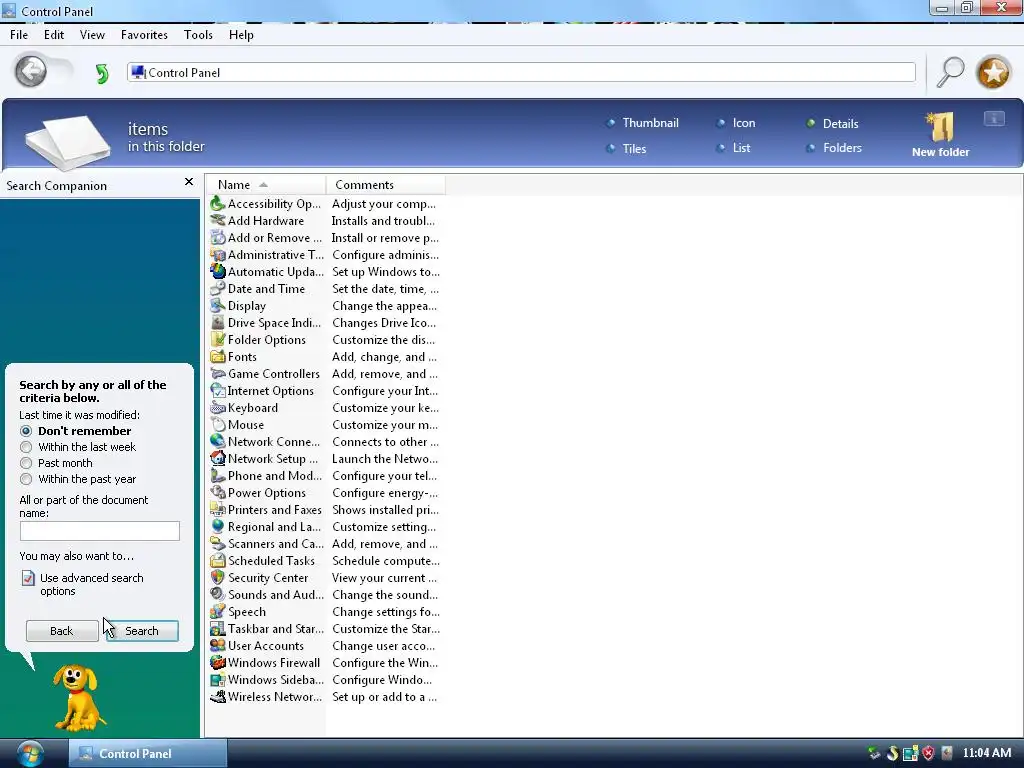Open the Tools menu

[x=198, y=35]
